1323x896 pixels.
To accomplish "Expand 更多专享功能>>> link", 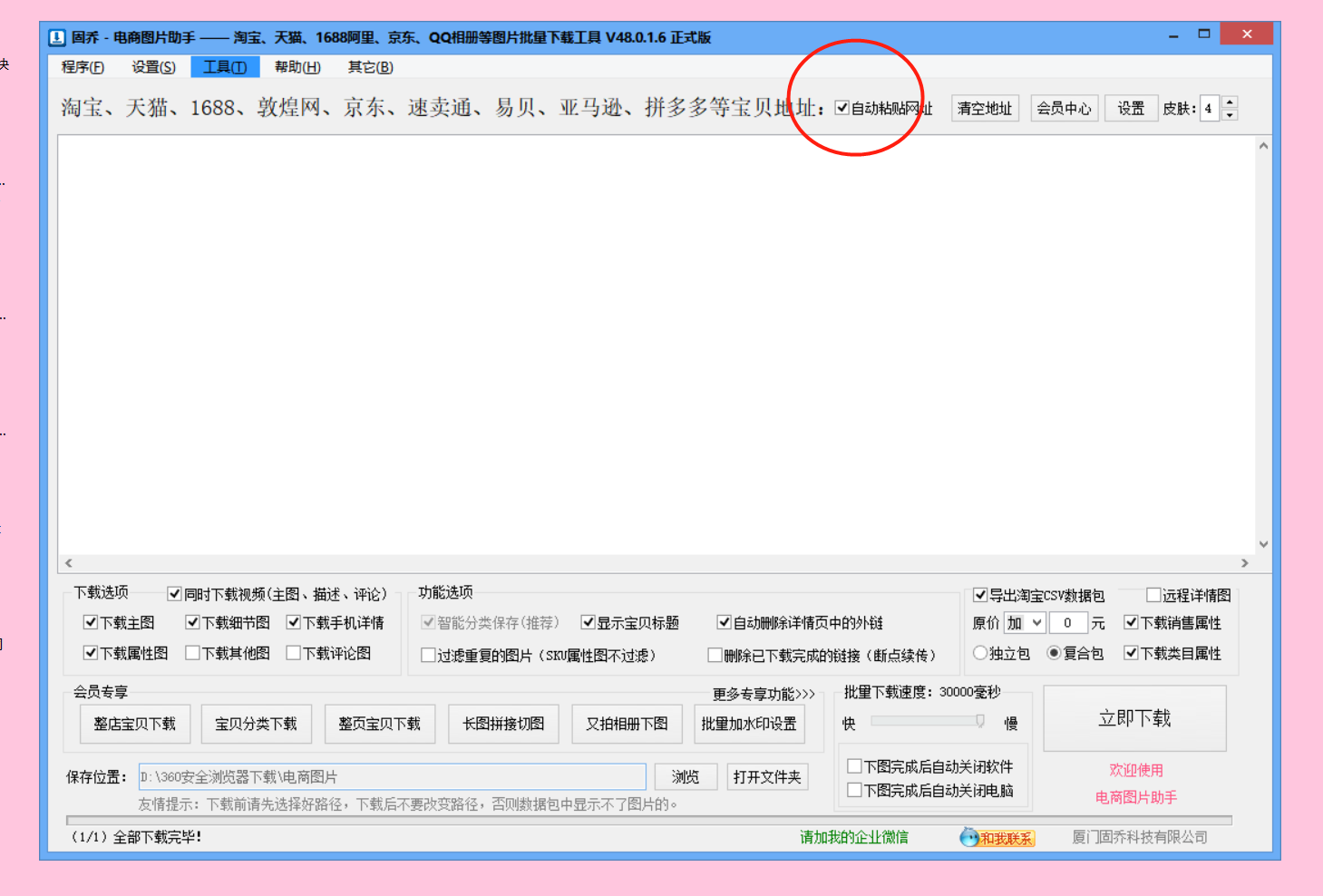I will pos(764,694).
